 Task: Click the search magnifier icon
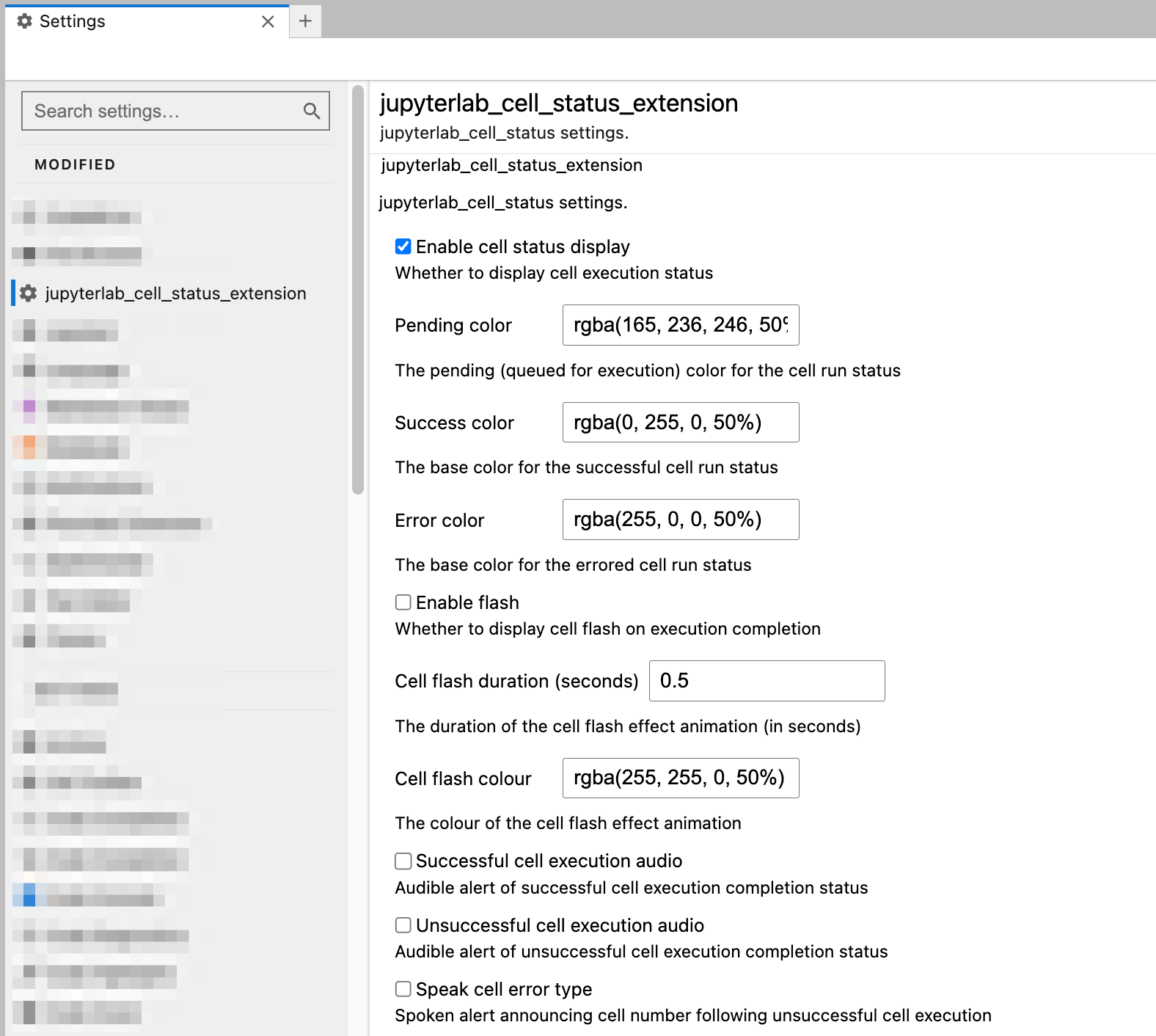(312, 111)
